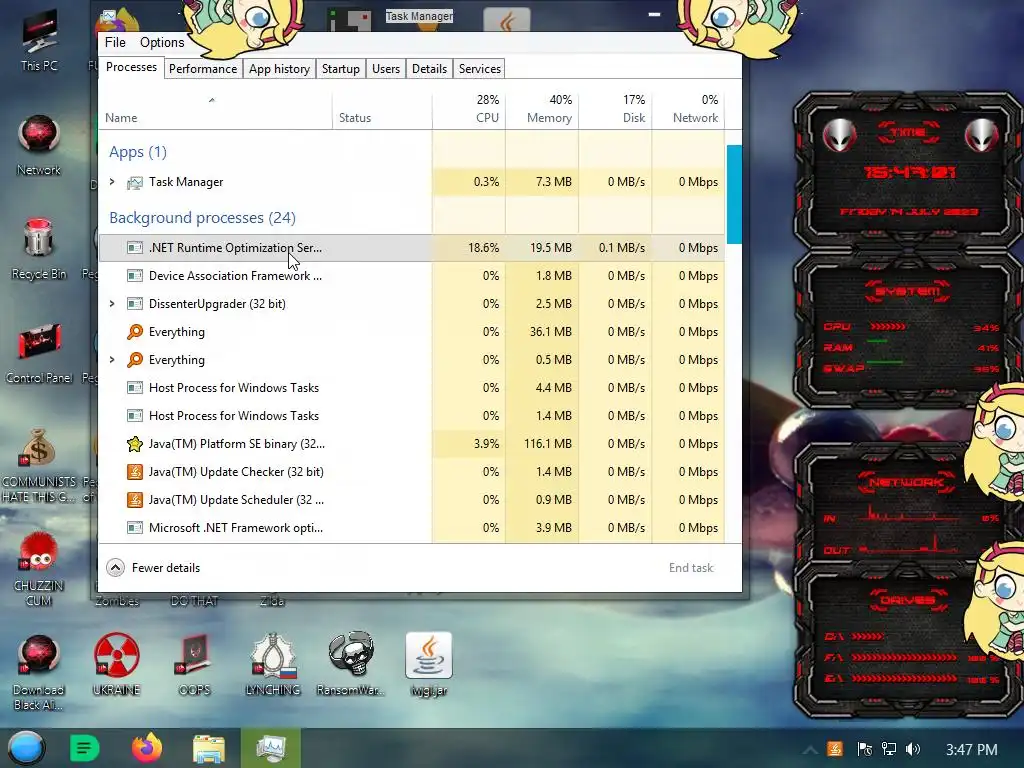Image resolution: width=1024 pixels, height=768 pixels.
Task: Open File Explorer from the taskbar
Action: pyautogui.click(x=208, y=748)
